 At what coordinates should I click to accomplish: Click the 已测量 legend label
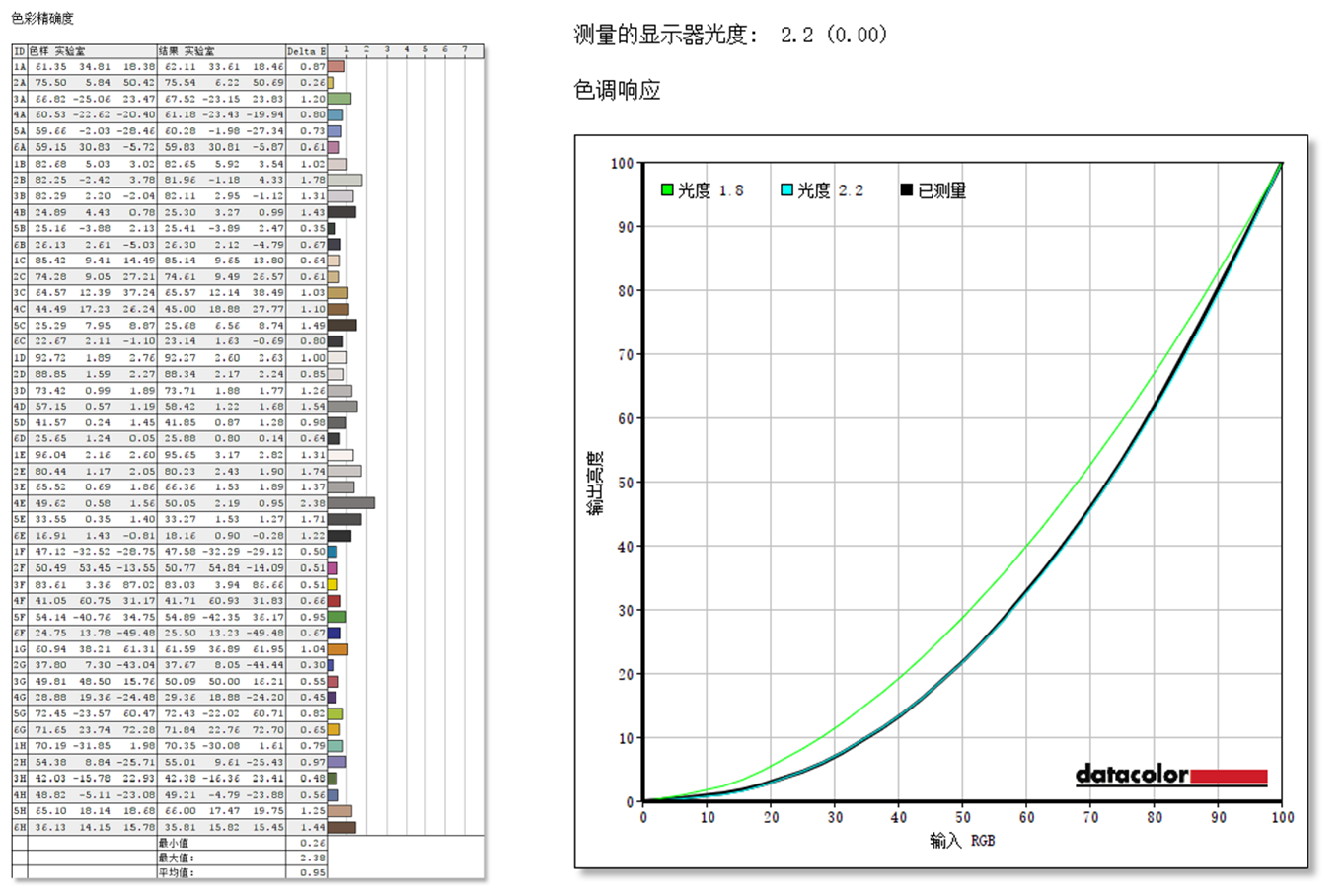941,190
